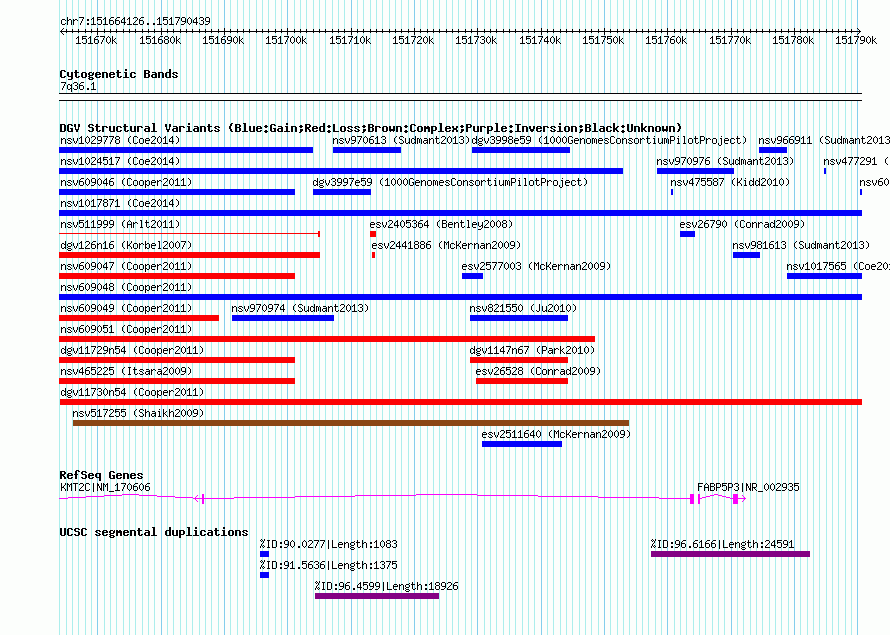Click the 151700k ruler tick label
Image resolution: width=890 pixels, height=635 pixels.
coord(286,40)
